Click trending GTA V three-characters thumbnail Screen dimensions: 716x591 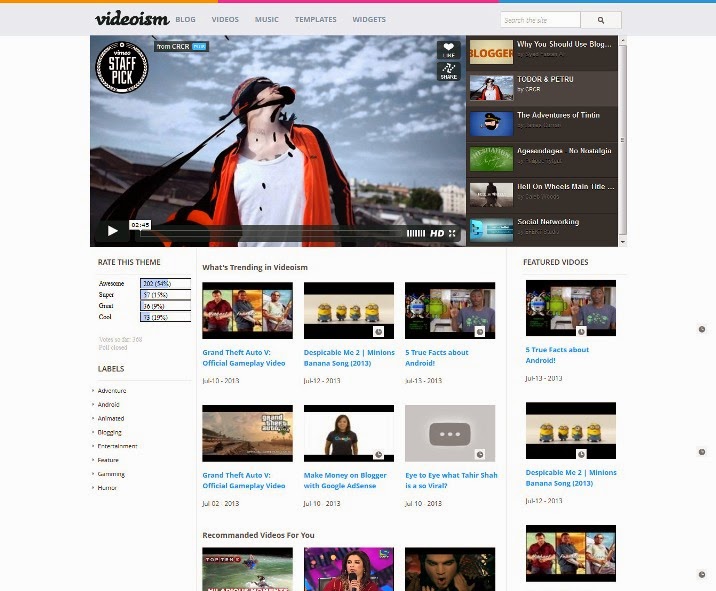click(x=247, y=311)
